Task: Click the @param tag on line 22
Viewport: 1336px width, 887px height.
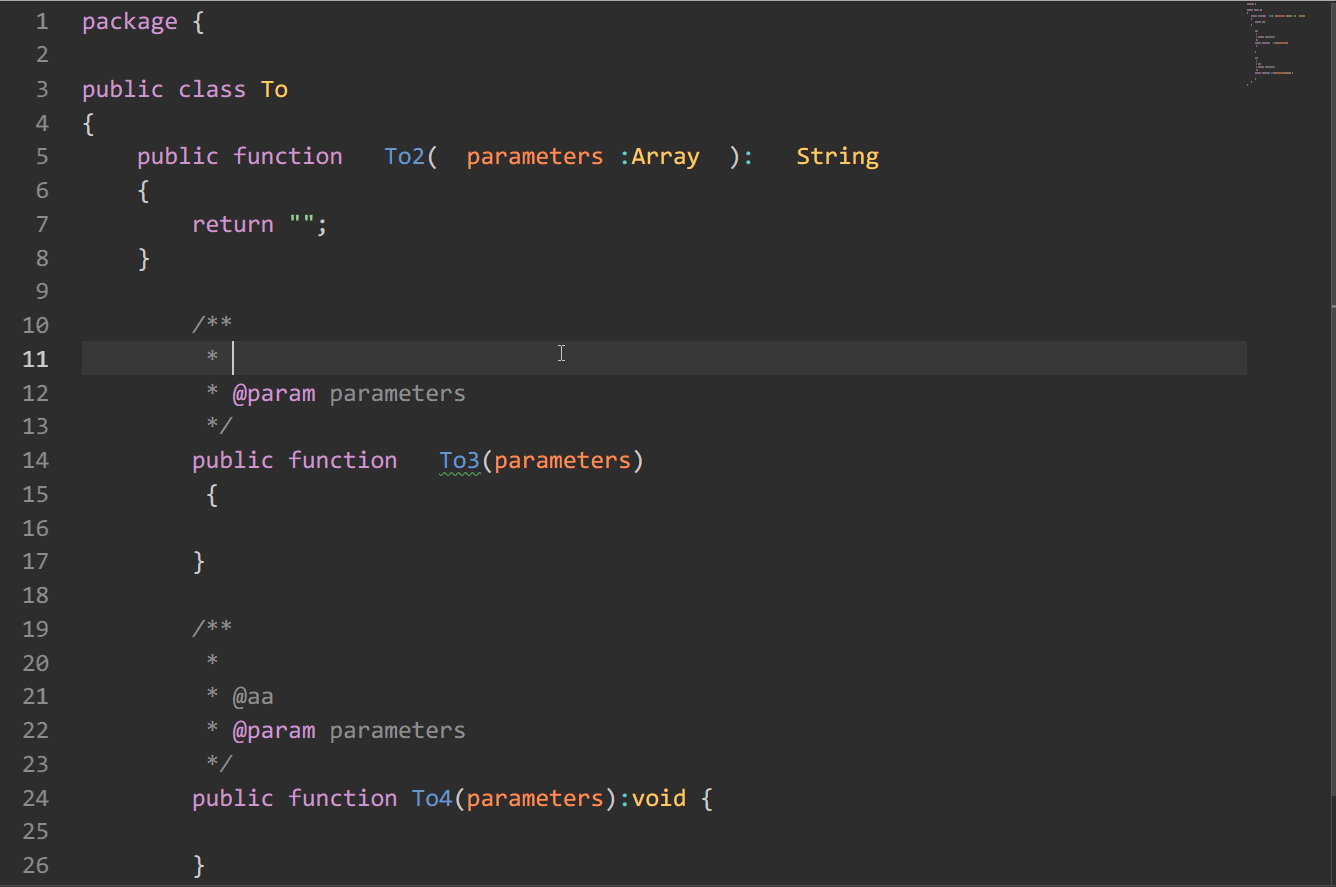Action: click(273, 731)
